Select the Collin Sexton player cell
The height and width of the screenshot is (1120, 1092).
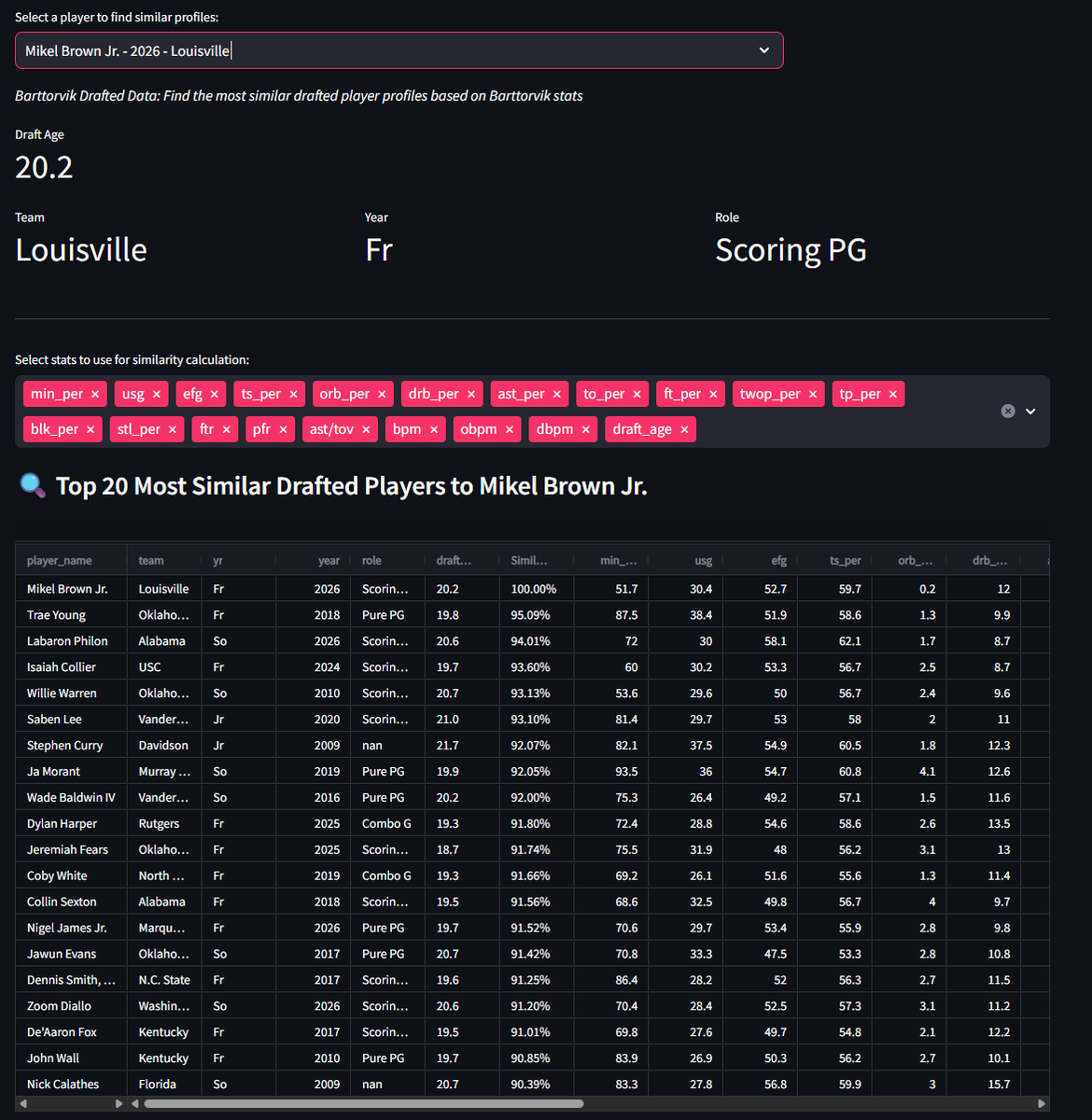click(71, 903)
